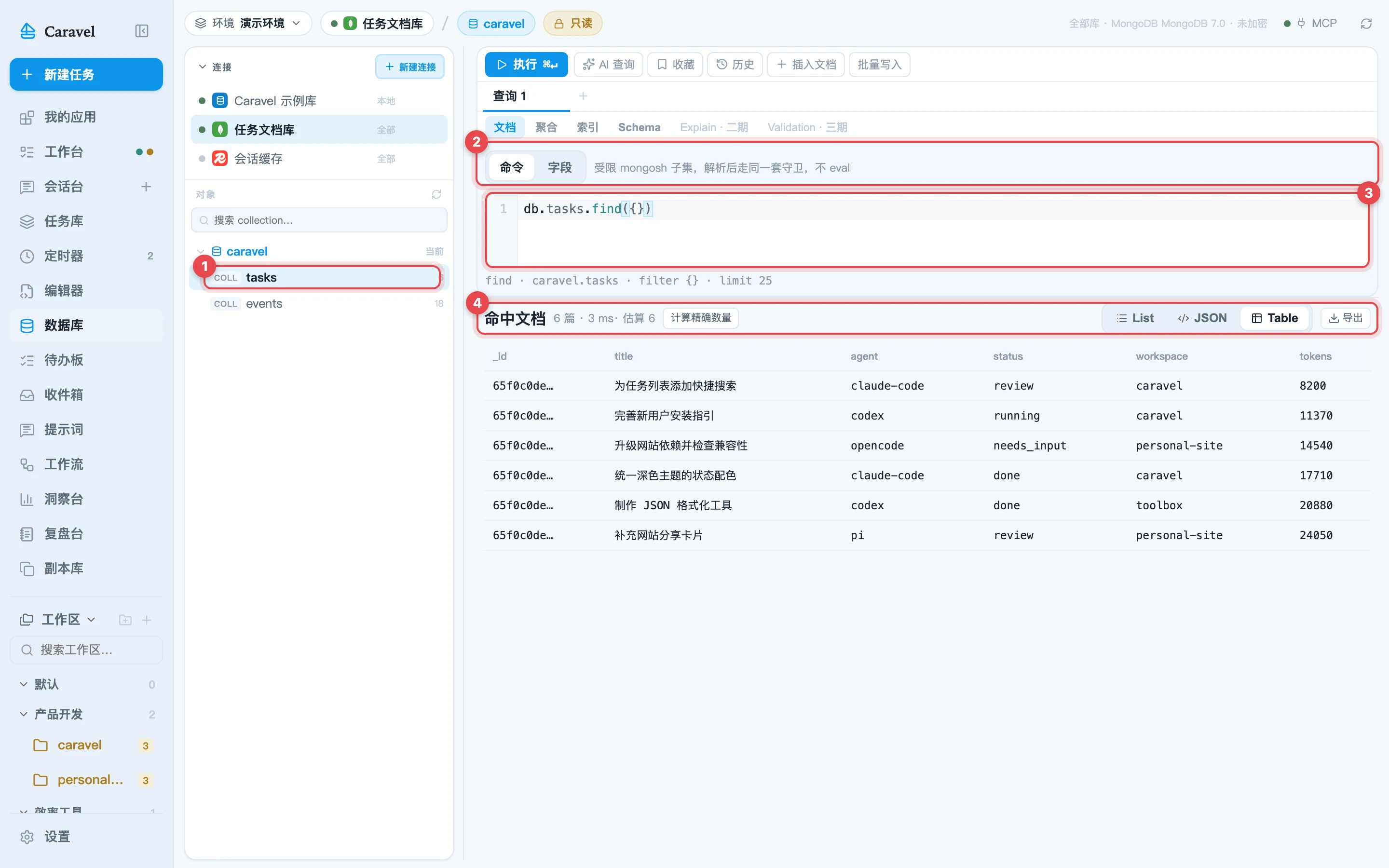Screen dimensions: 1389x868
Task: Open 数据库 in the sidebar
Action: tap(86, 325)
